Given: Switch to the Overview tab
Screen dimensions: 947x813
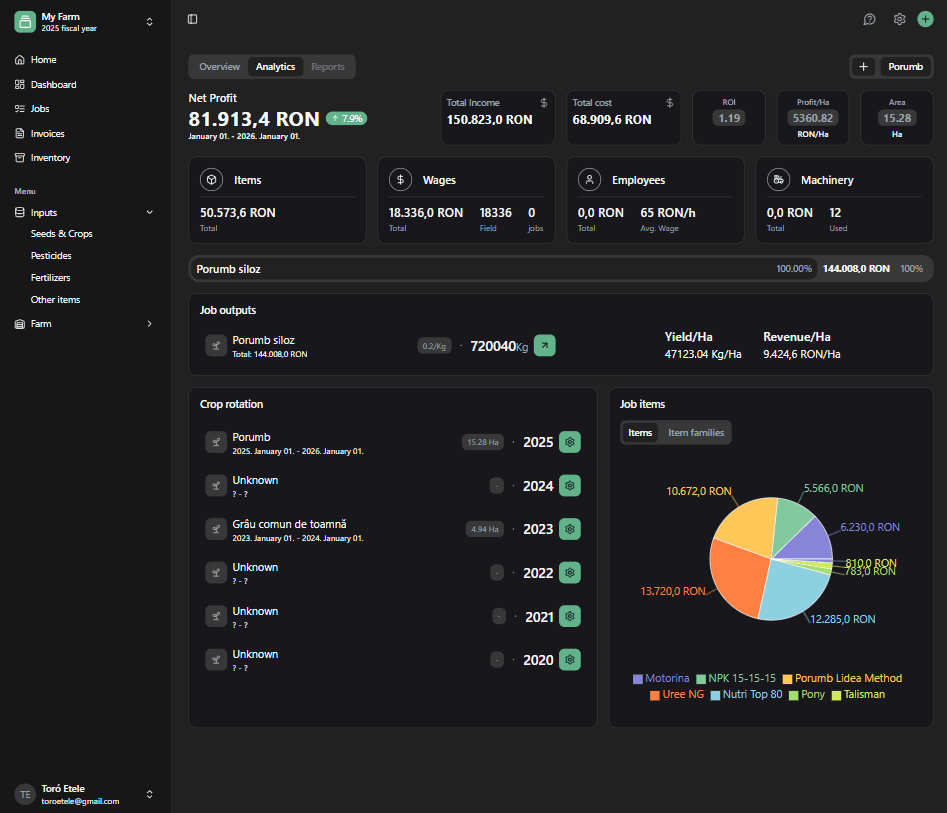Looking at the screenshot, I should tap(219, 67).
